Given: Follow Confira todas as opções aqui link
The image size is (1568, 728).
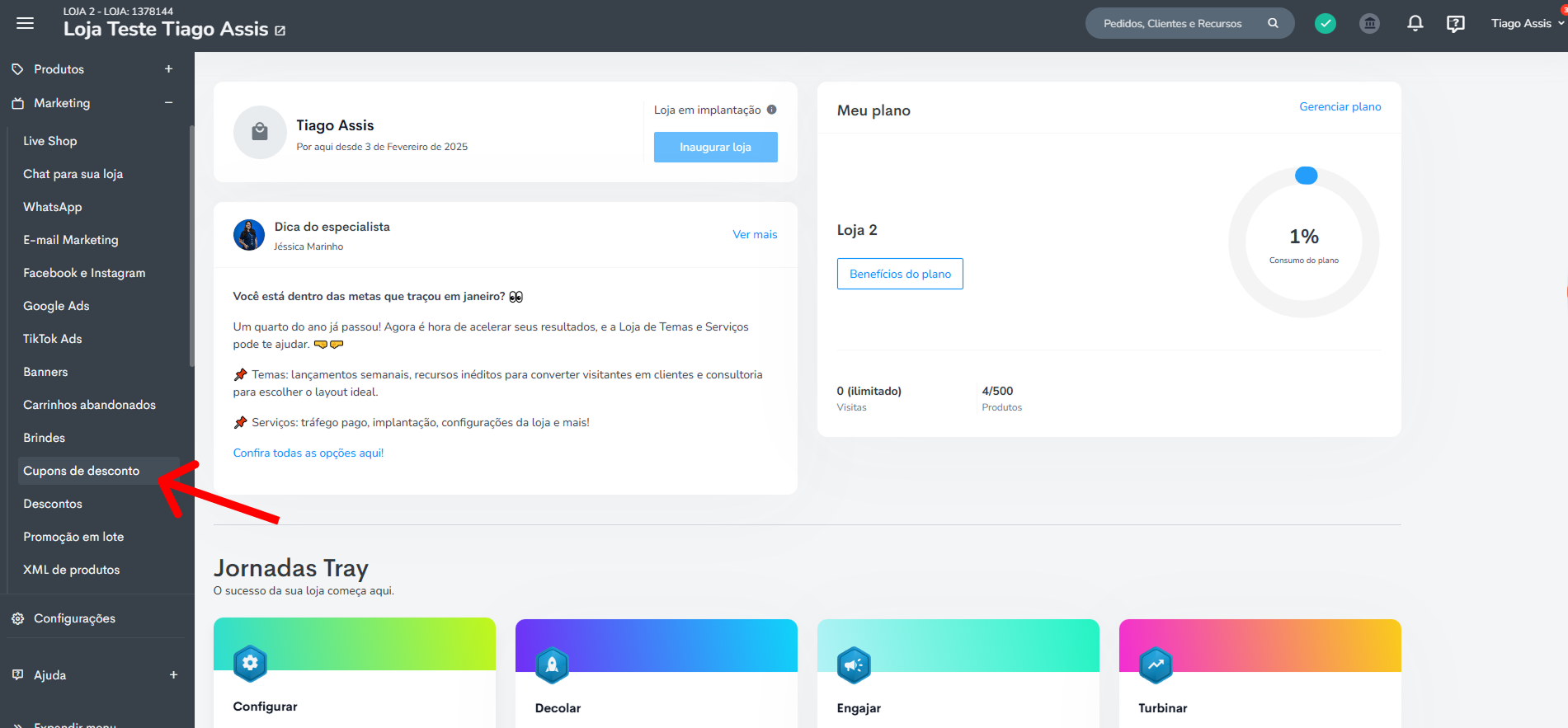Looking at the screenshot, I should pos(308,453).
